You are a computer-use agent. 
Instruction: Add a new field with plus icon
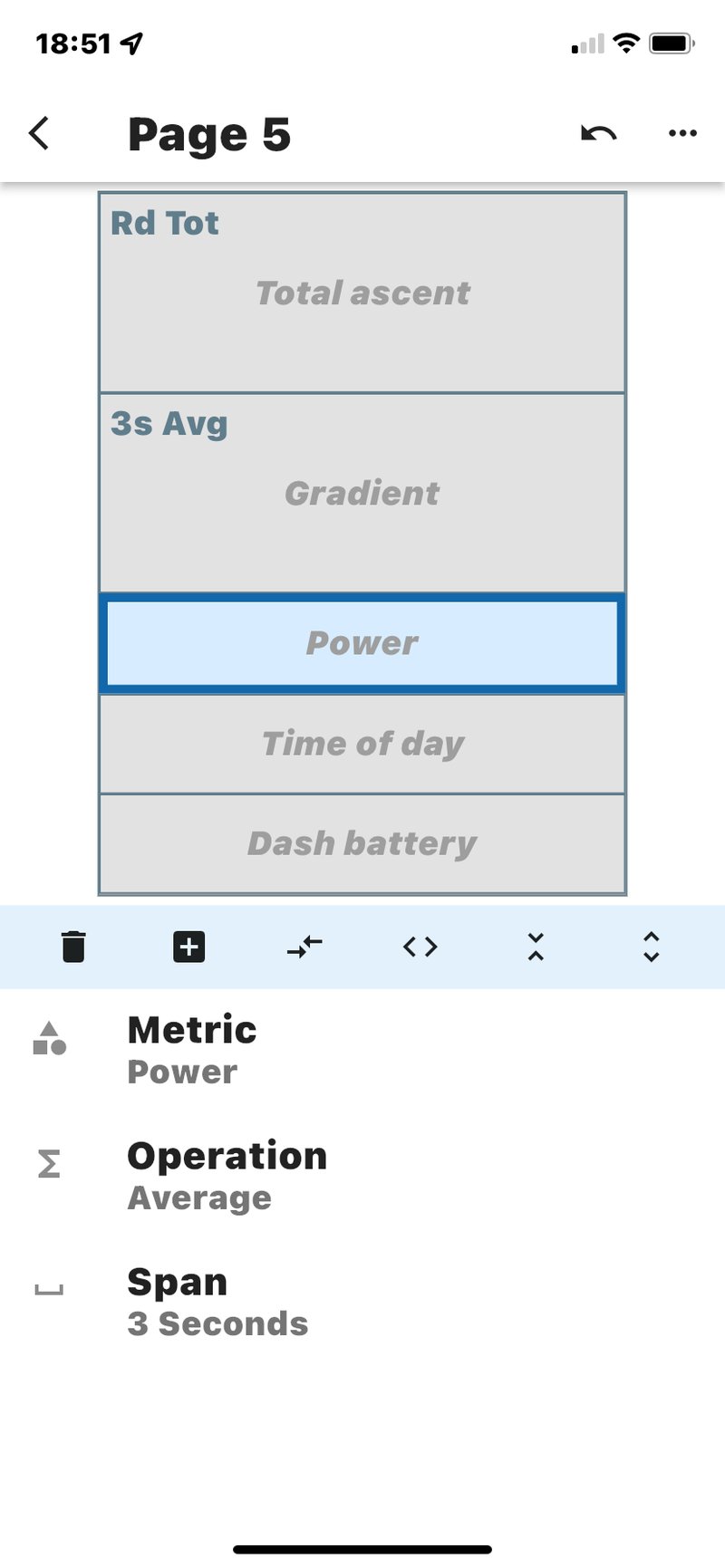click(188, 947)
